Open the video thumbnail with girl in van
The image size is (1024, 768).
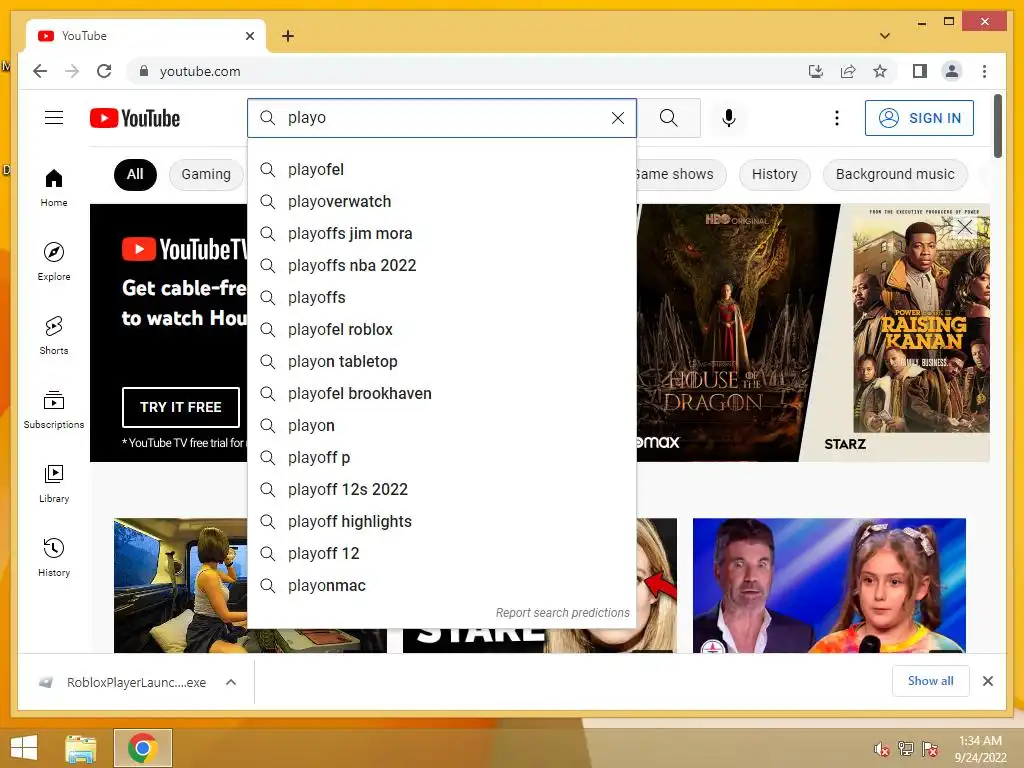tap(180, 585)
